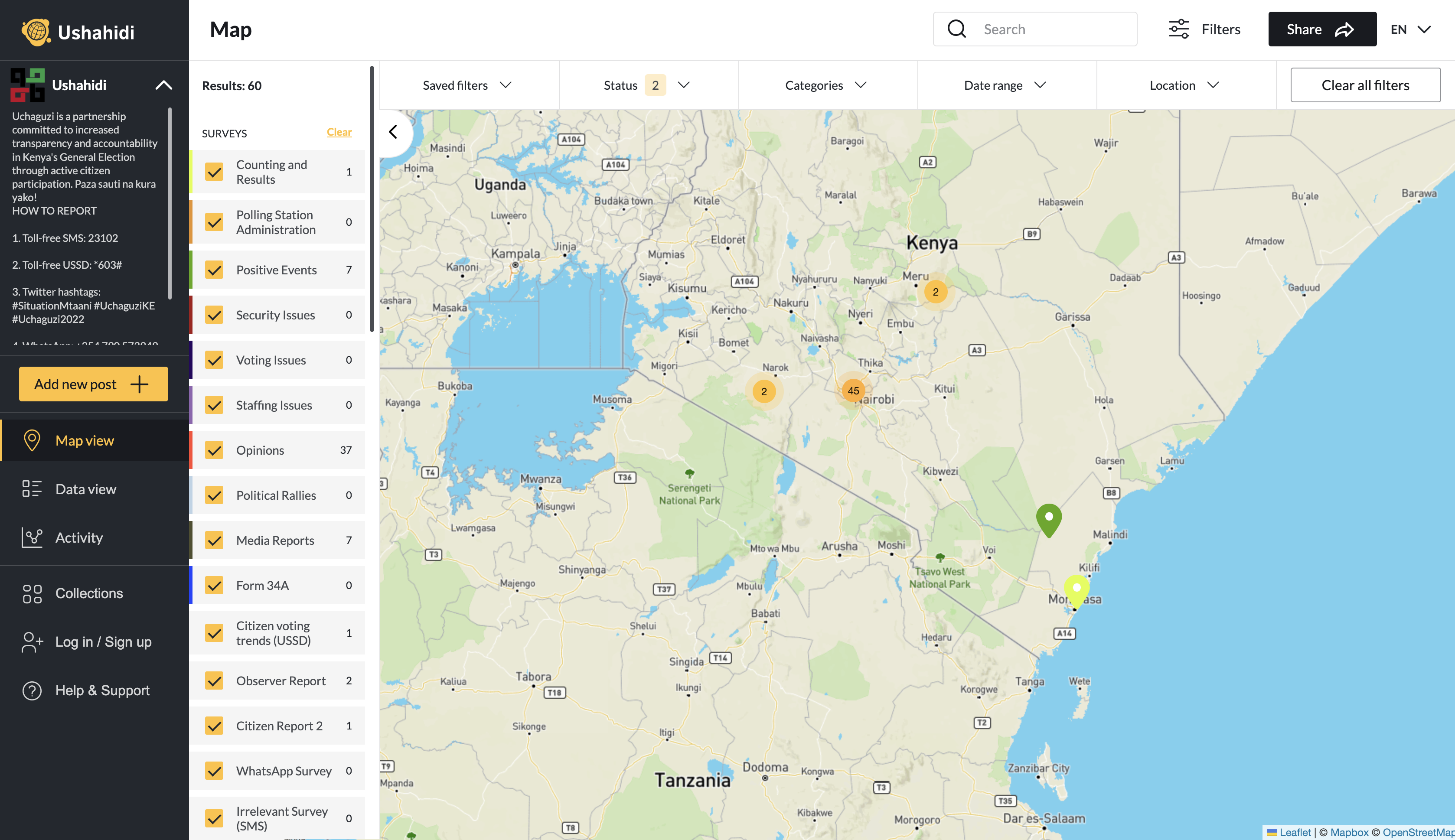Expand the Status filter dropdown
This screenshot has height=840, width=1455.
coord(646,85)
